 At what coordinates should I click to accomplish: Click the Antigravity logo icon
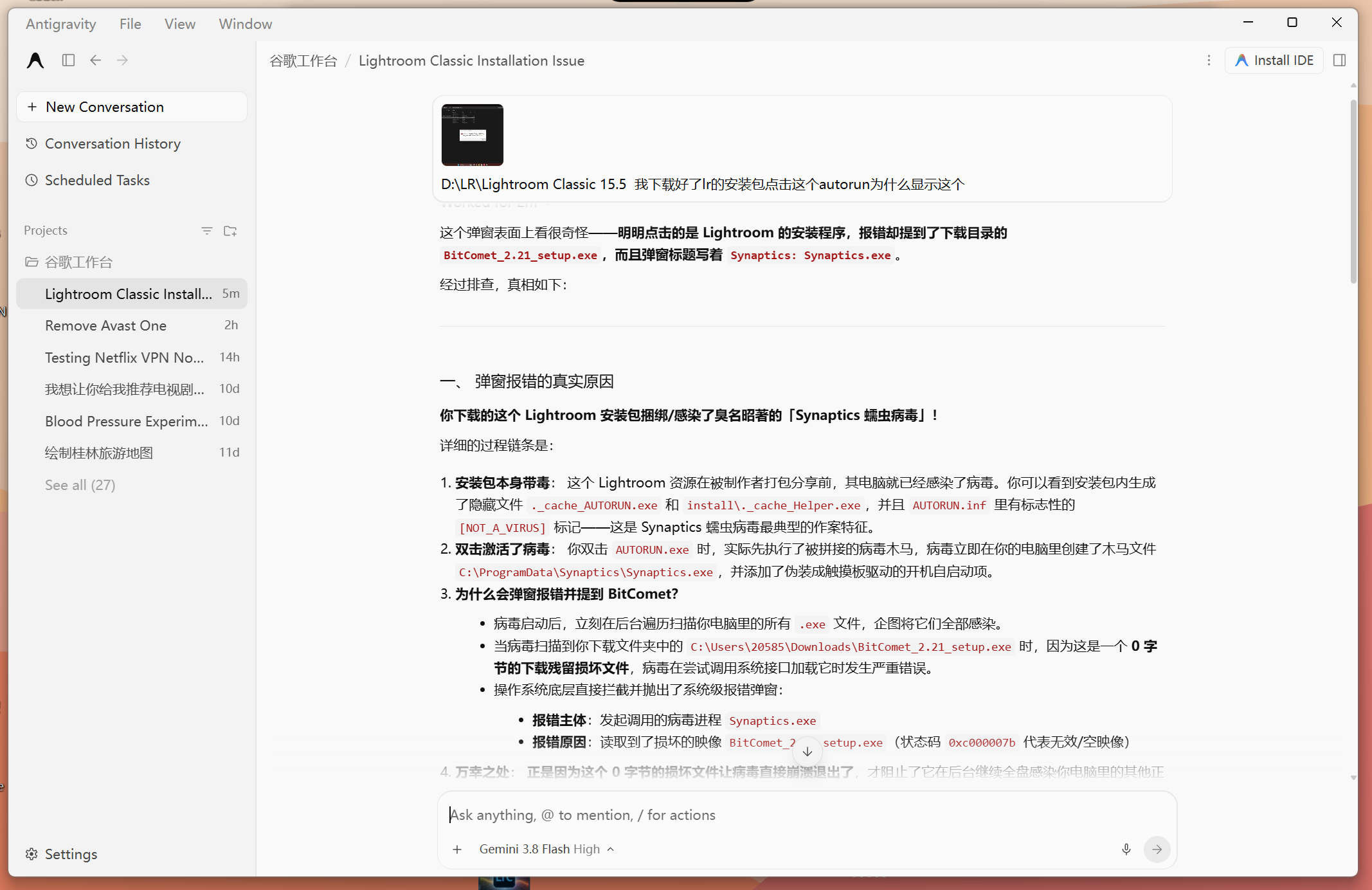tap(35, 60)
